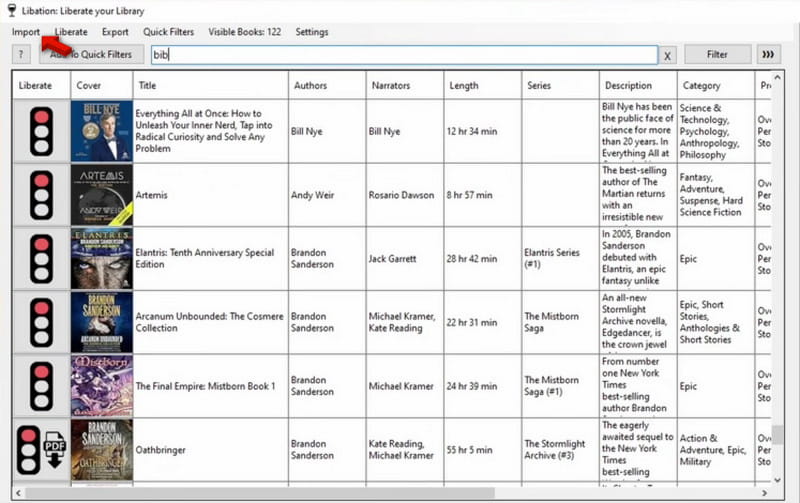Image resolution: width=800 pixels, height=503 pixels.
Task: Click the narrator cell 'Kate Reading, Michael Kramer'
Action: pyautogui.click(x=405, y=450)
